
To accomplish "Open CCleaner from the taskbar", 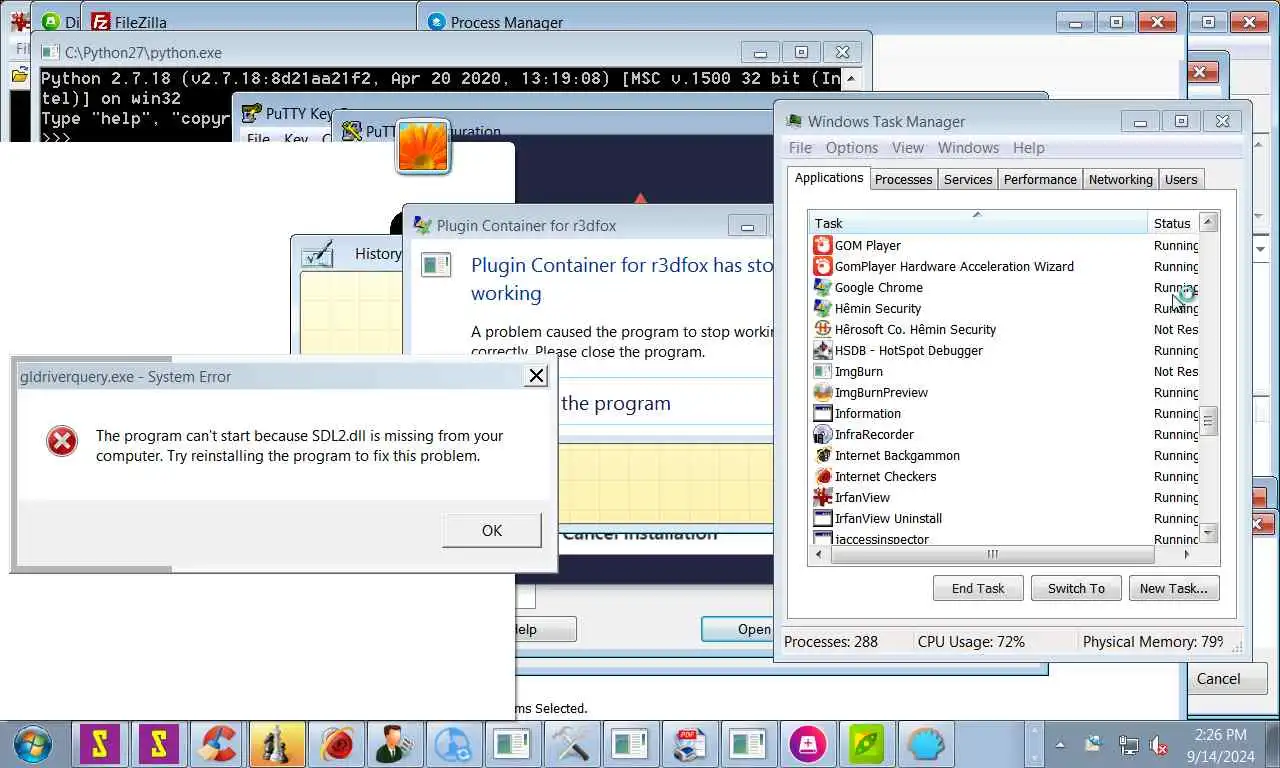I will (x=217, y=744).
